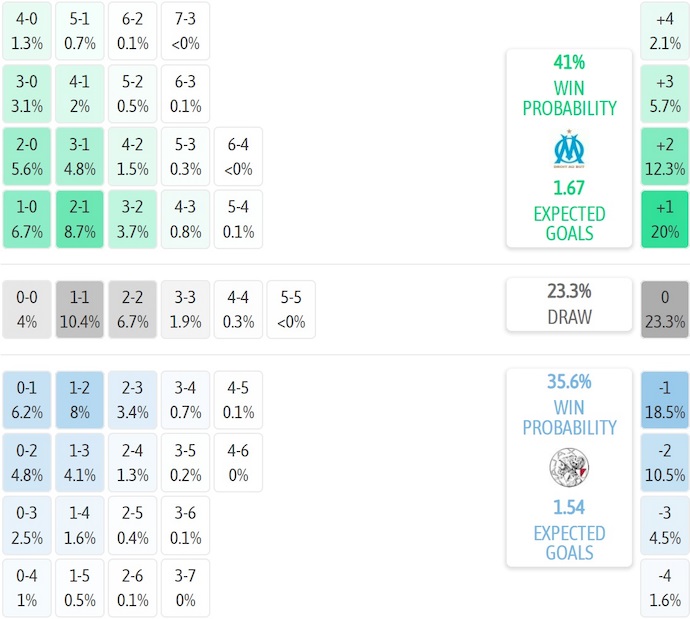Image resolution: width=690 pixels, height=619 pixels.
Task: Select the +4 margin 2.1% tile
Action: pos(665,30)
